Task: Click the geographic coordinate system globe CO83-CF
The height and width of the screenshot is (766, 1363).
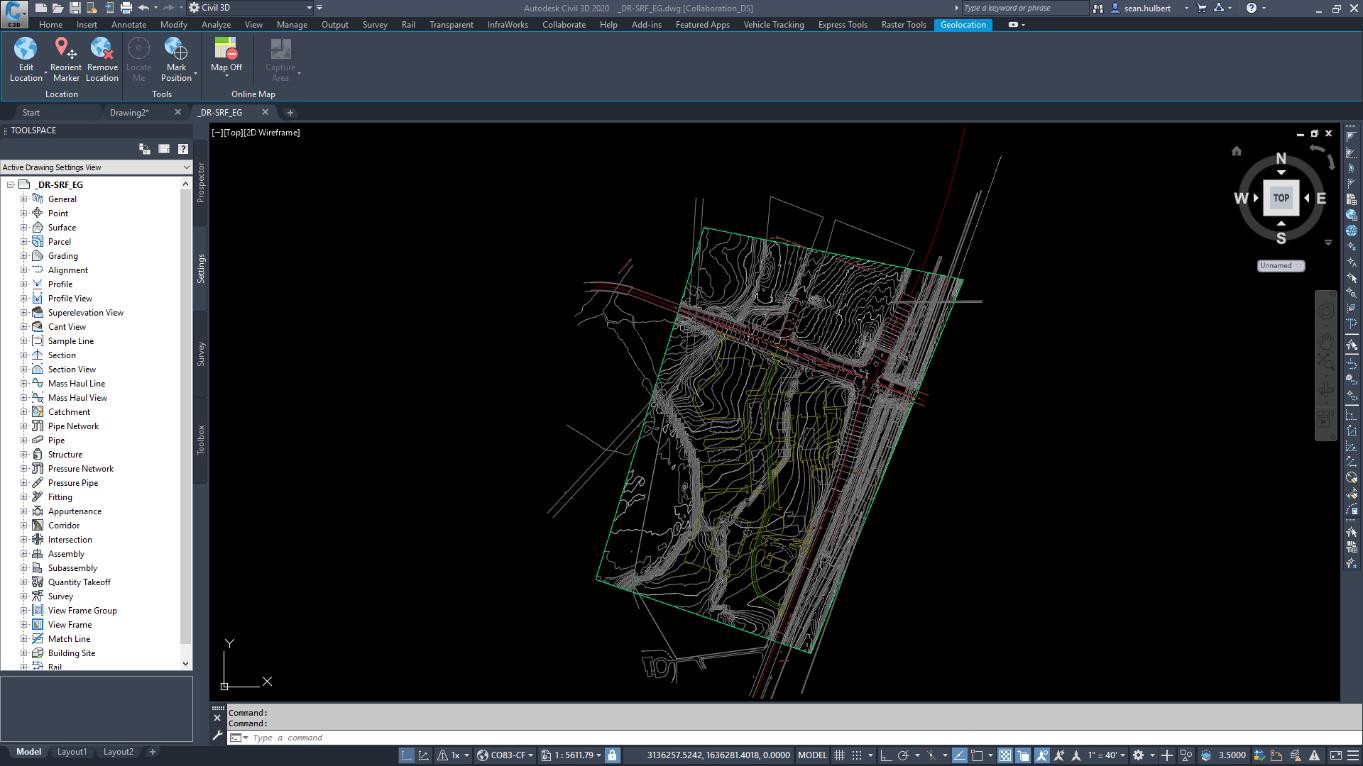Action: click(x=482, y=755)
